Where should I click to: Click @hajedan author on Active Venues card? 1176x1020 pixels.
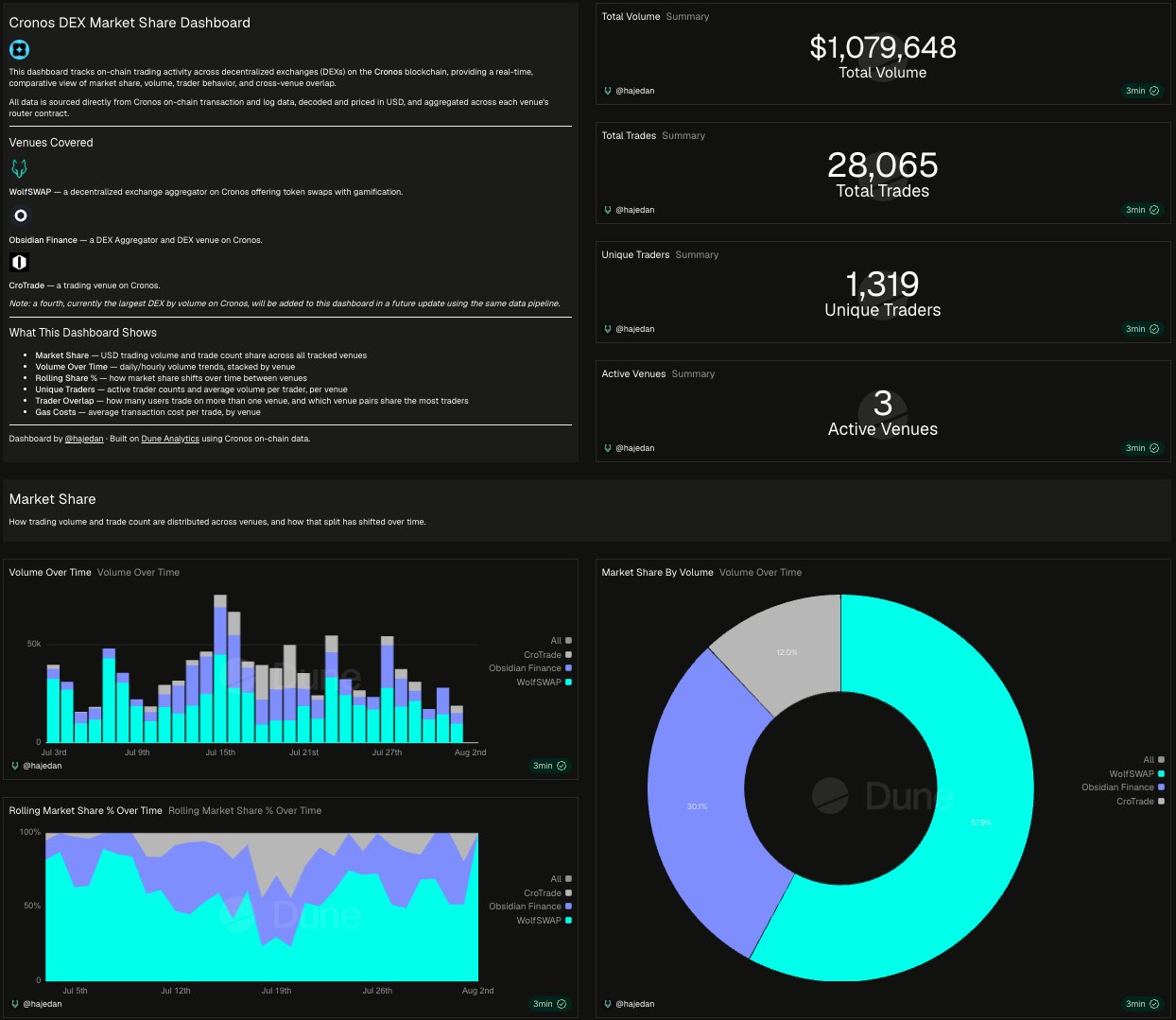(634, 448)
